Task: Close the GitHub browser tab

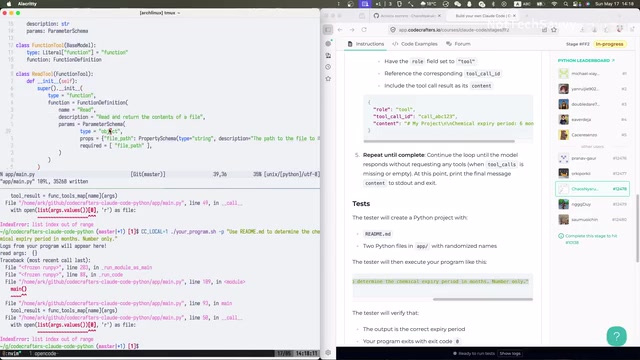Action: [439, 16]
